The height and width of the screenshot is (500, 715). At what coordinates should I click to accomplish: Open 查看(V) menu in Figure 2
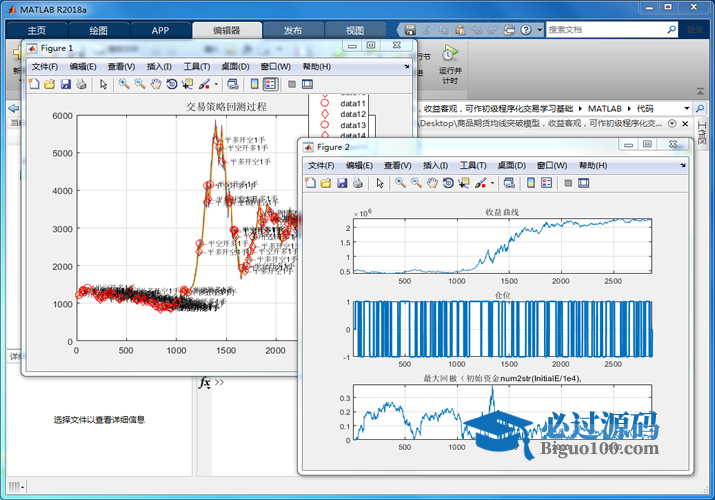click(x=398, y=165)
